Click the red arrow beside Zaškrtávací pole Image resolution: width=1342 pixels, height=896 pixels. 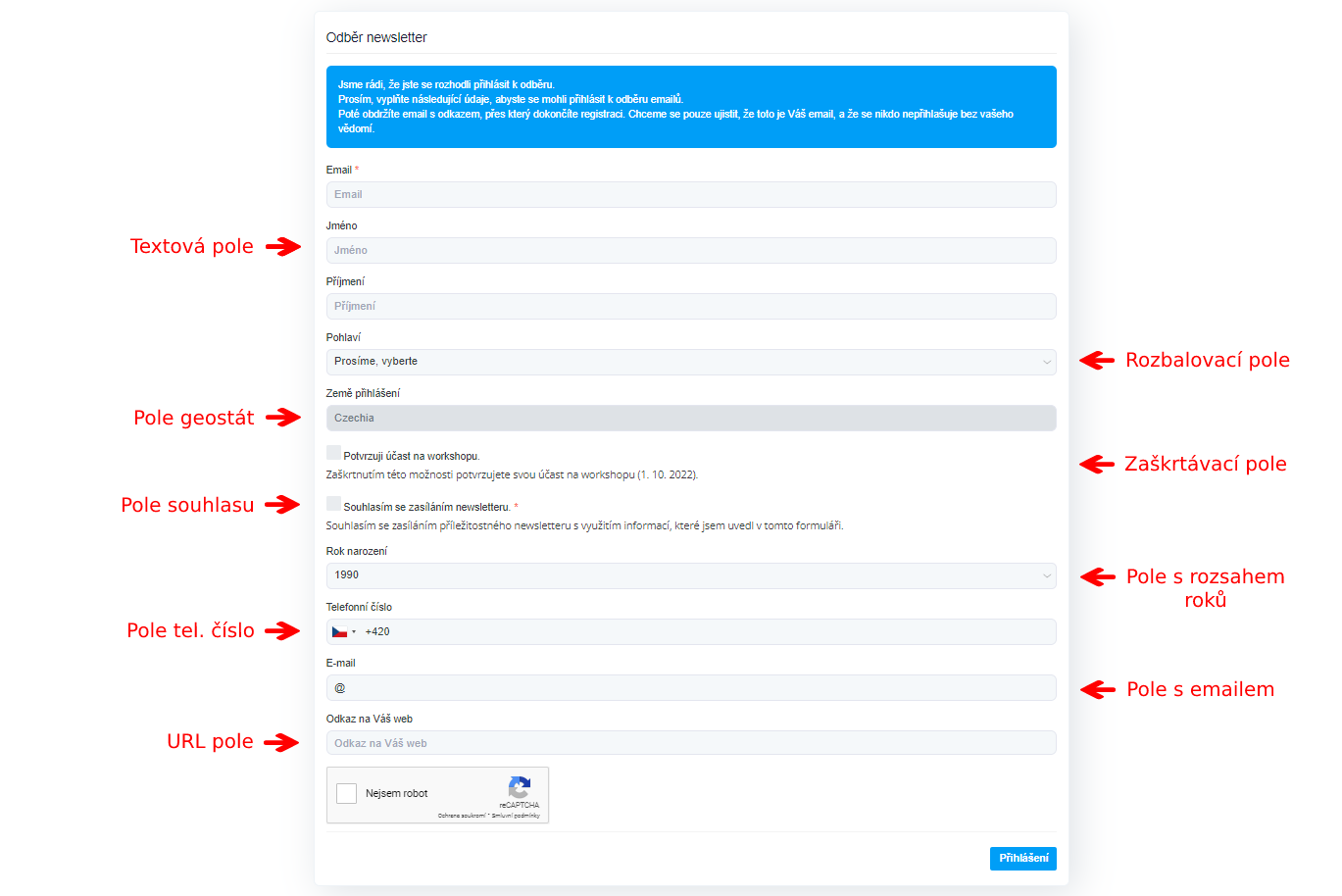point(1097,465)
